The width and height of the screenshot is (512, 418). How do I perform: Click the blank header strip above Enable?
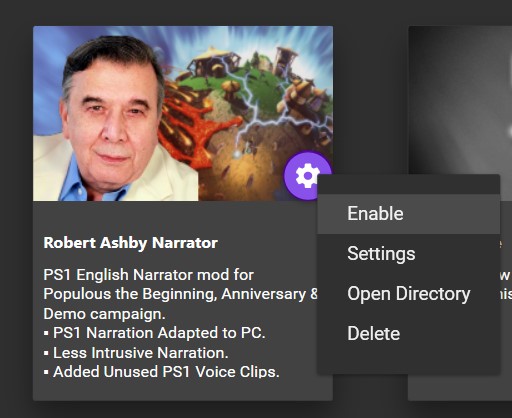tap(409, 184)
